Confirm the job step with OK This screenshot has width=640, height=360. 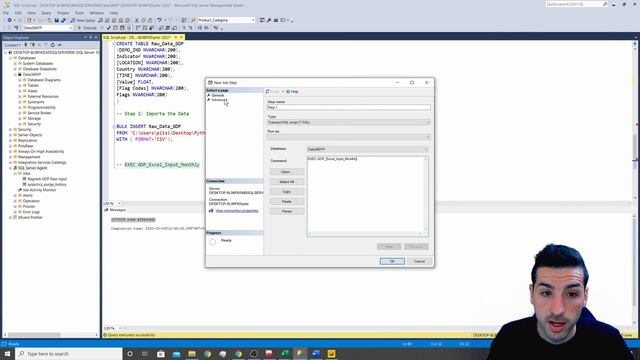point(392,261)
